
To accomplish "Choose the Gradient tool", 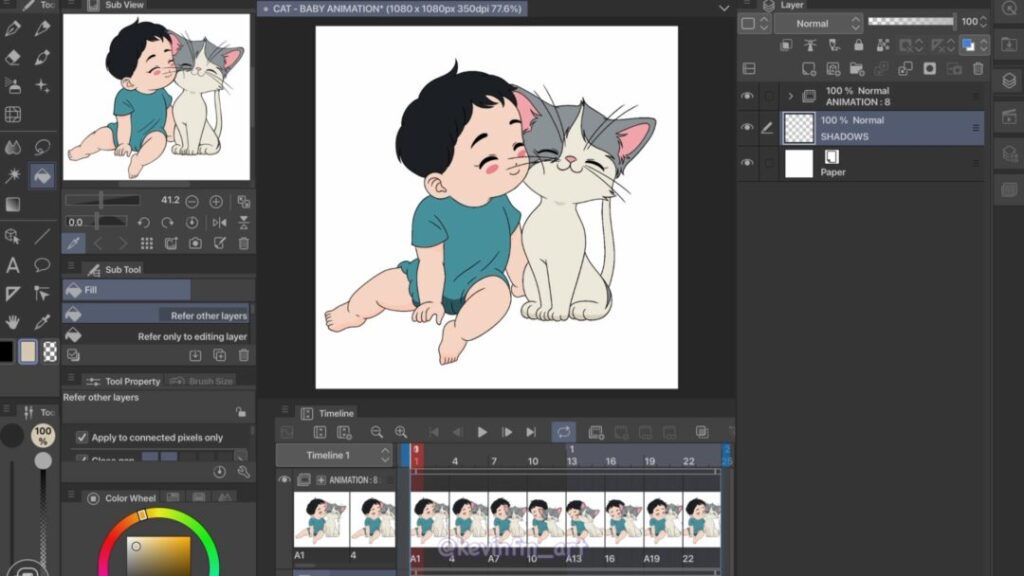I will click(13, 204).
